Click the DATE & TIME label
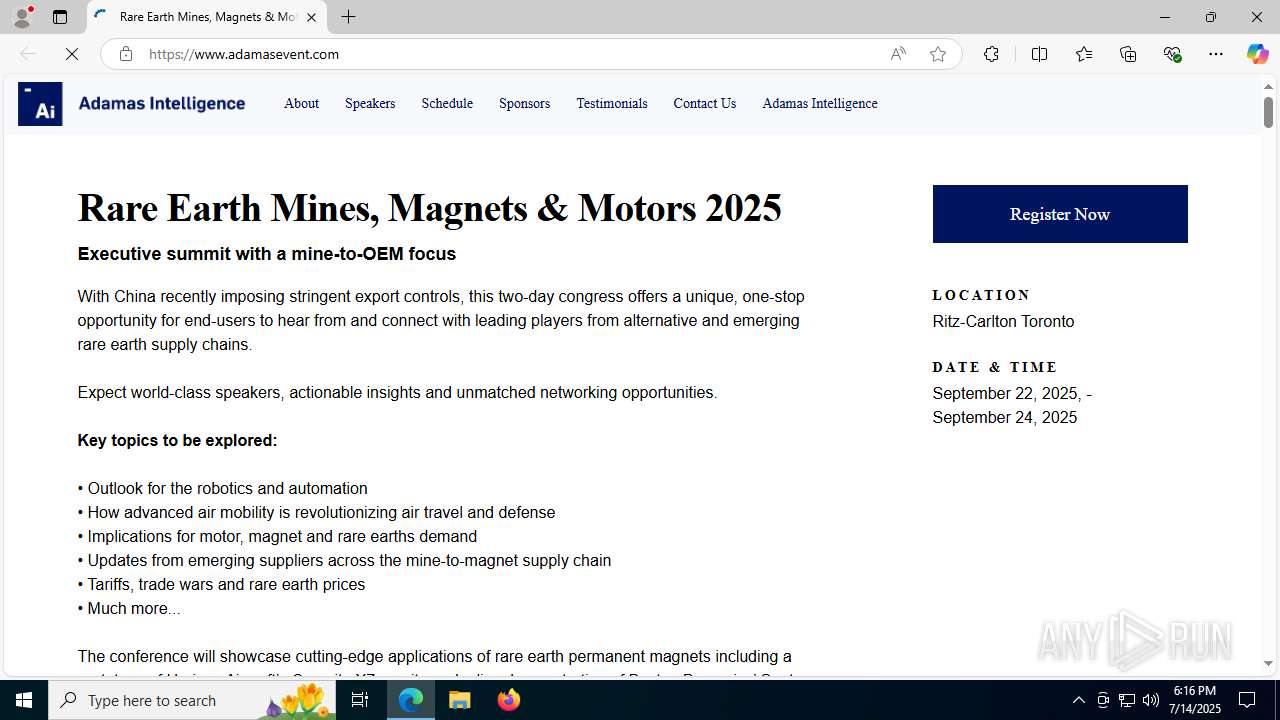 click(995, 367)
